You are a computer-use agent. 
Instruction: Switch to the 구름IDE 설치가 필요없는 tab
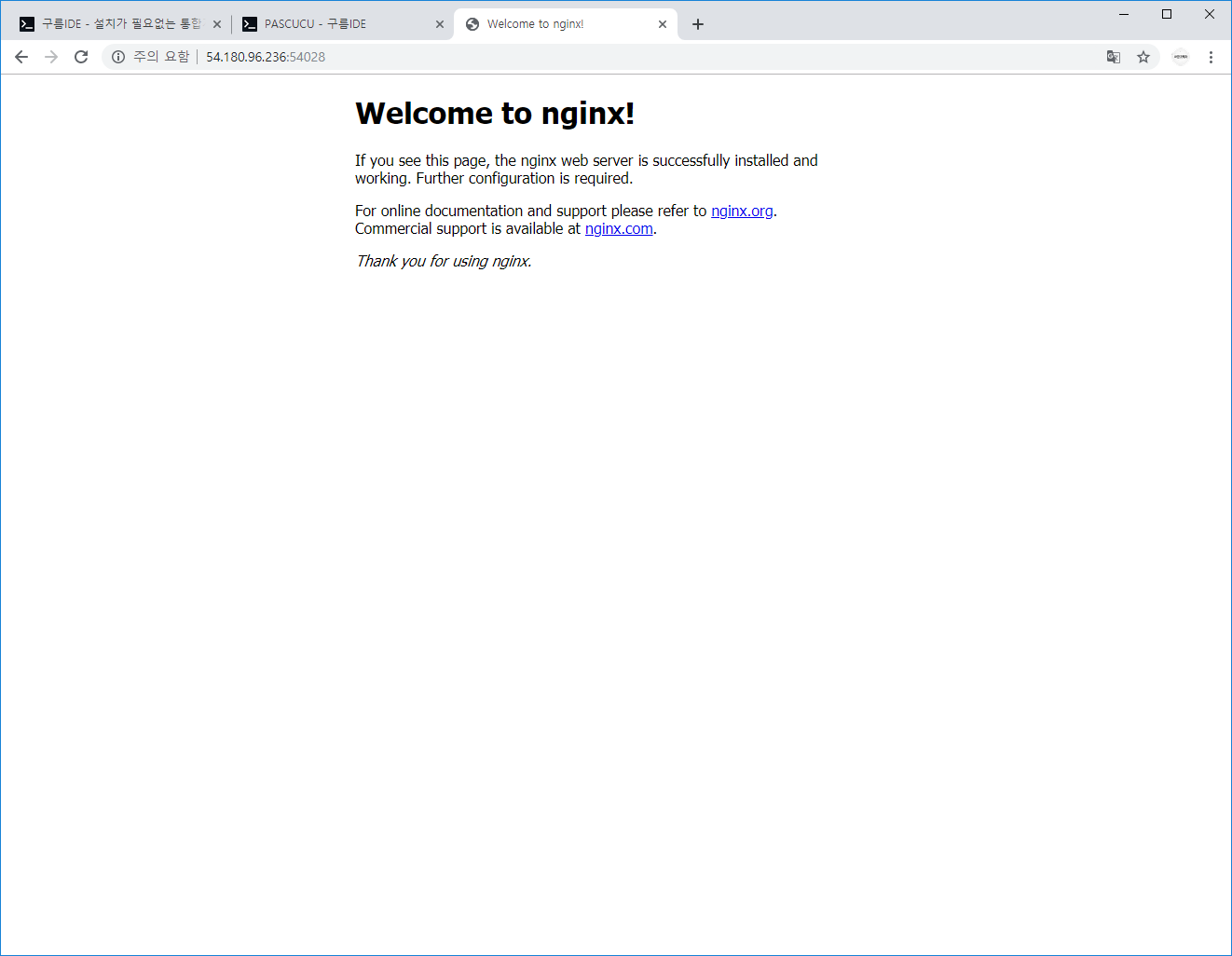119,24
